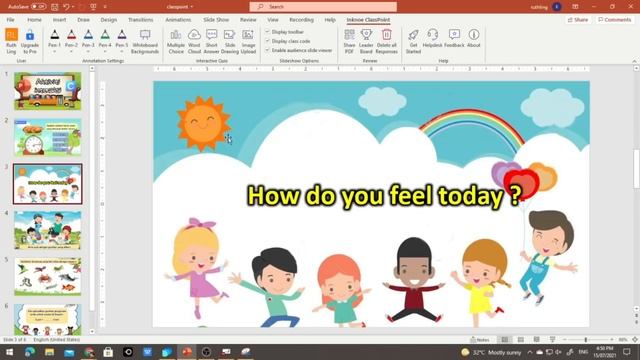This screenshot has width=640, height=360.
Task: Switch to the Home tab
Action: [x=34, y=20]
